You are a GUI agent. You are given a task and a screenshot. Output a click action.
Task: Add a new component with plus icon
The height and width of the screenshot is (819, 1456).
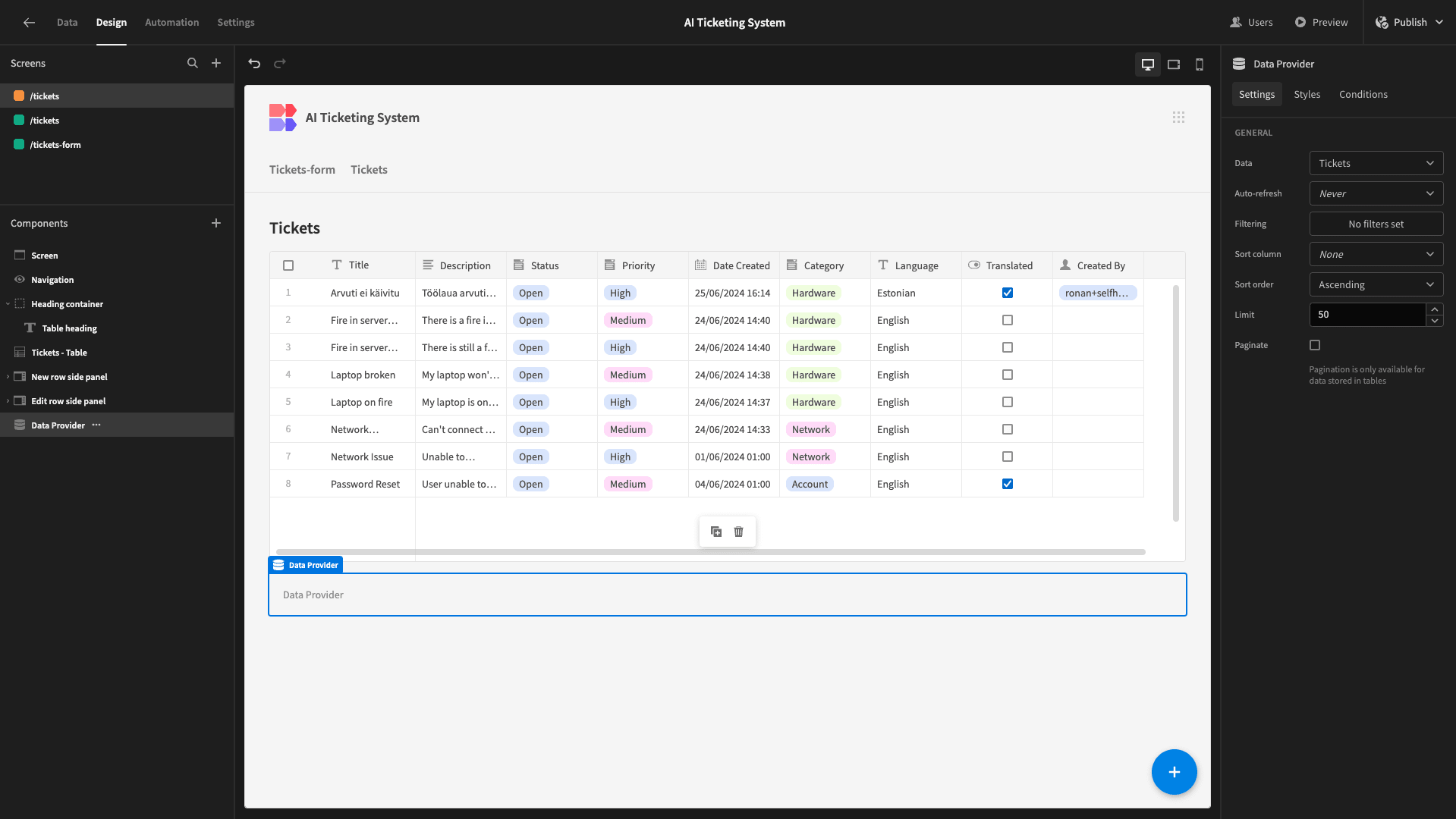coord(216,223)
